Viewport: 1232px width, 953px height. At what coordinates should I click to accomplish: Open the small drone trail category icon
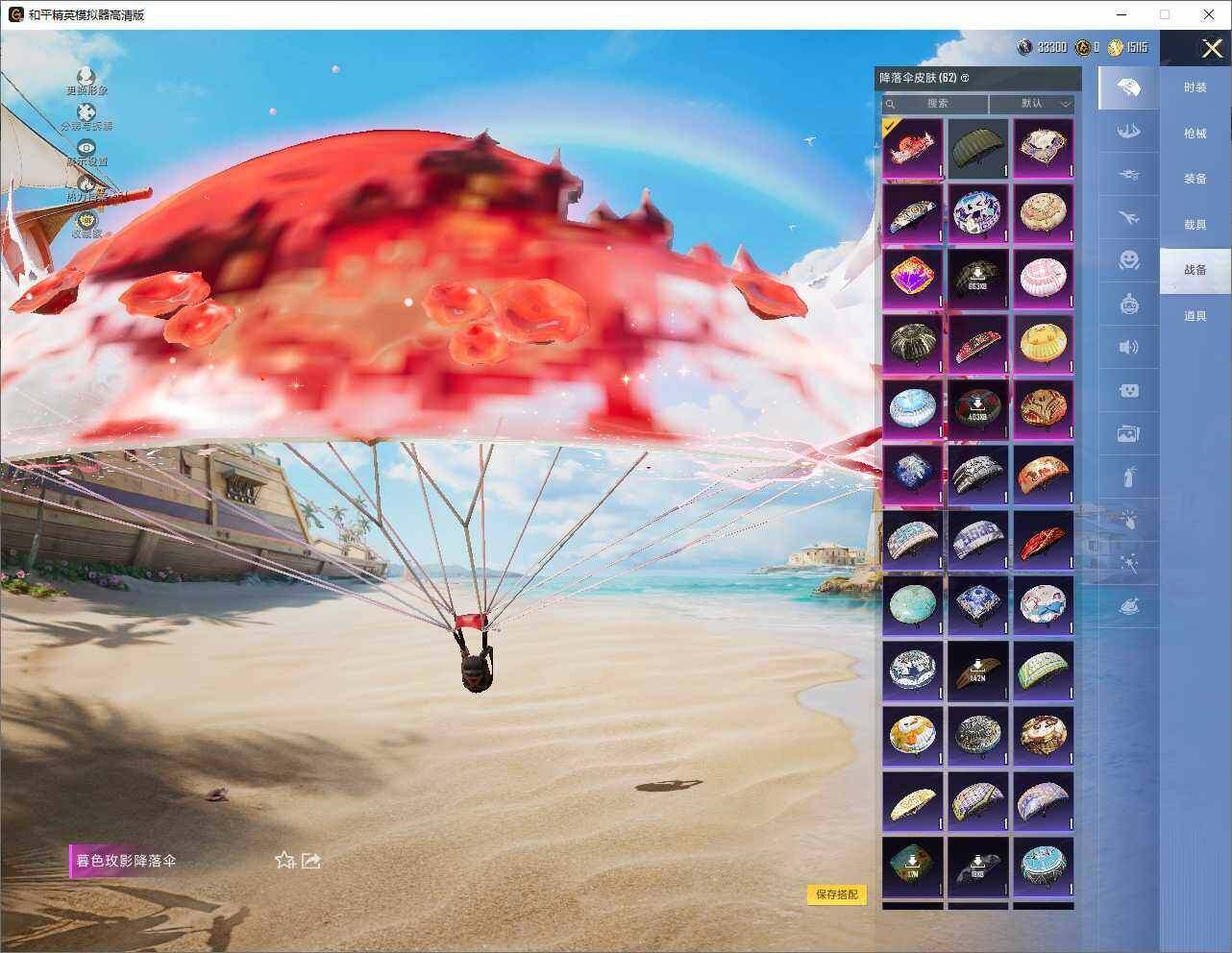[x=1129, y=174]
